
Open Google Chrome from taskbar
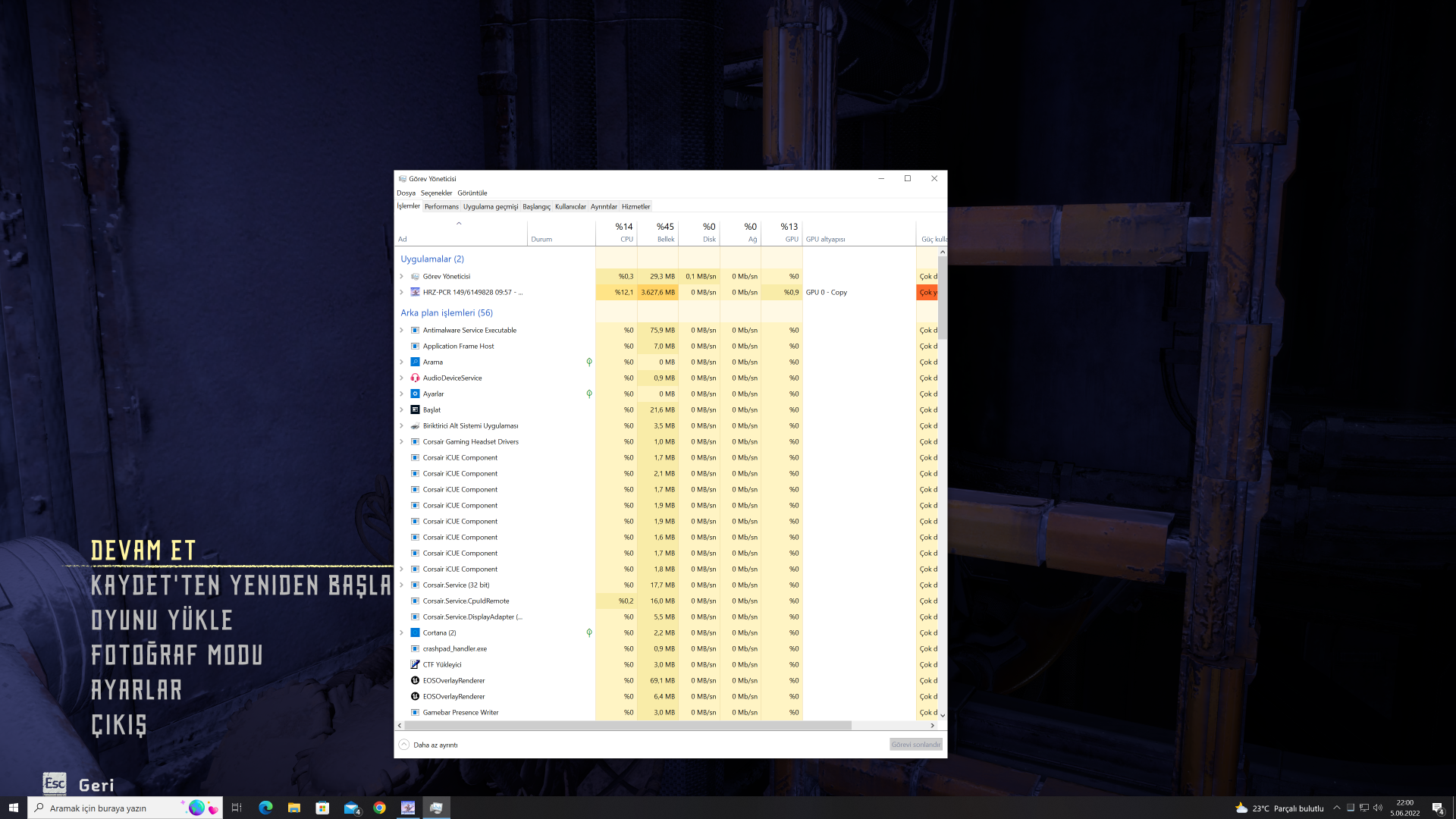click(379, 808)
